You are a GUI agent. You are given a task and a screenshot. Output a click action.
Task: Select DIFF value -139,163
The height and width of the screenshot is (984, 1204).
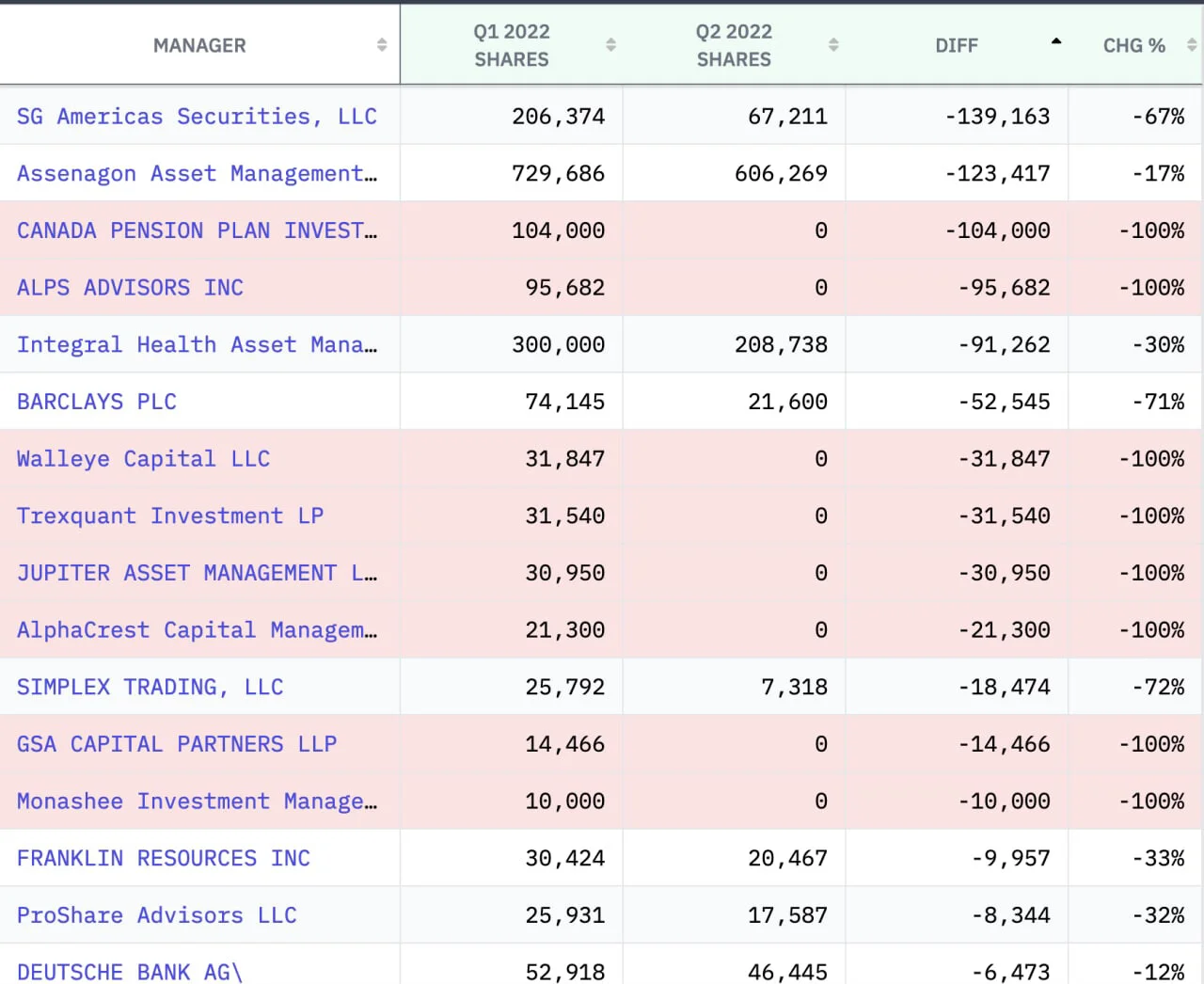[997, 117]
